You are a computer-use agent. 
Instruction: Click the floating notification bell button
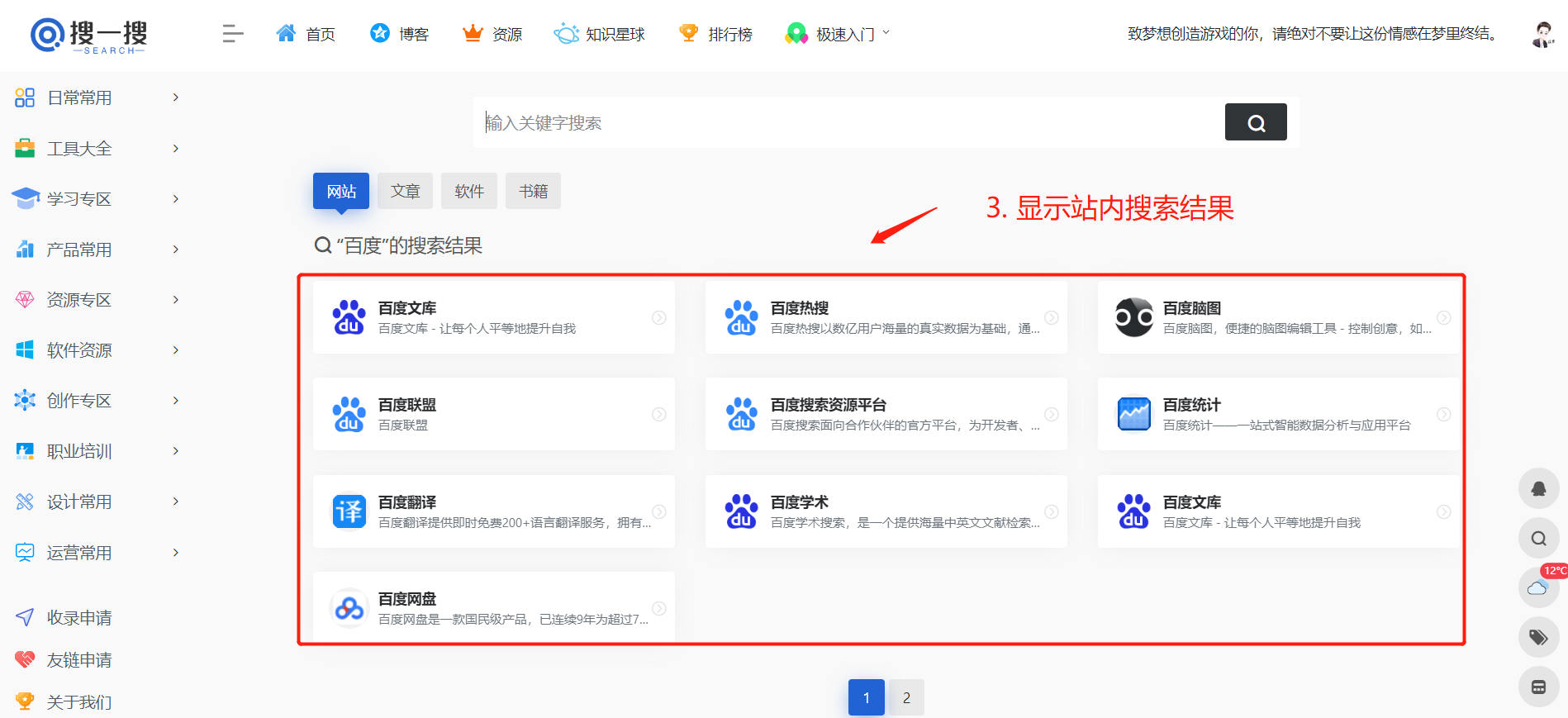[x=1539, y=488]
